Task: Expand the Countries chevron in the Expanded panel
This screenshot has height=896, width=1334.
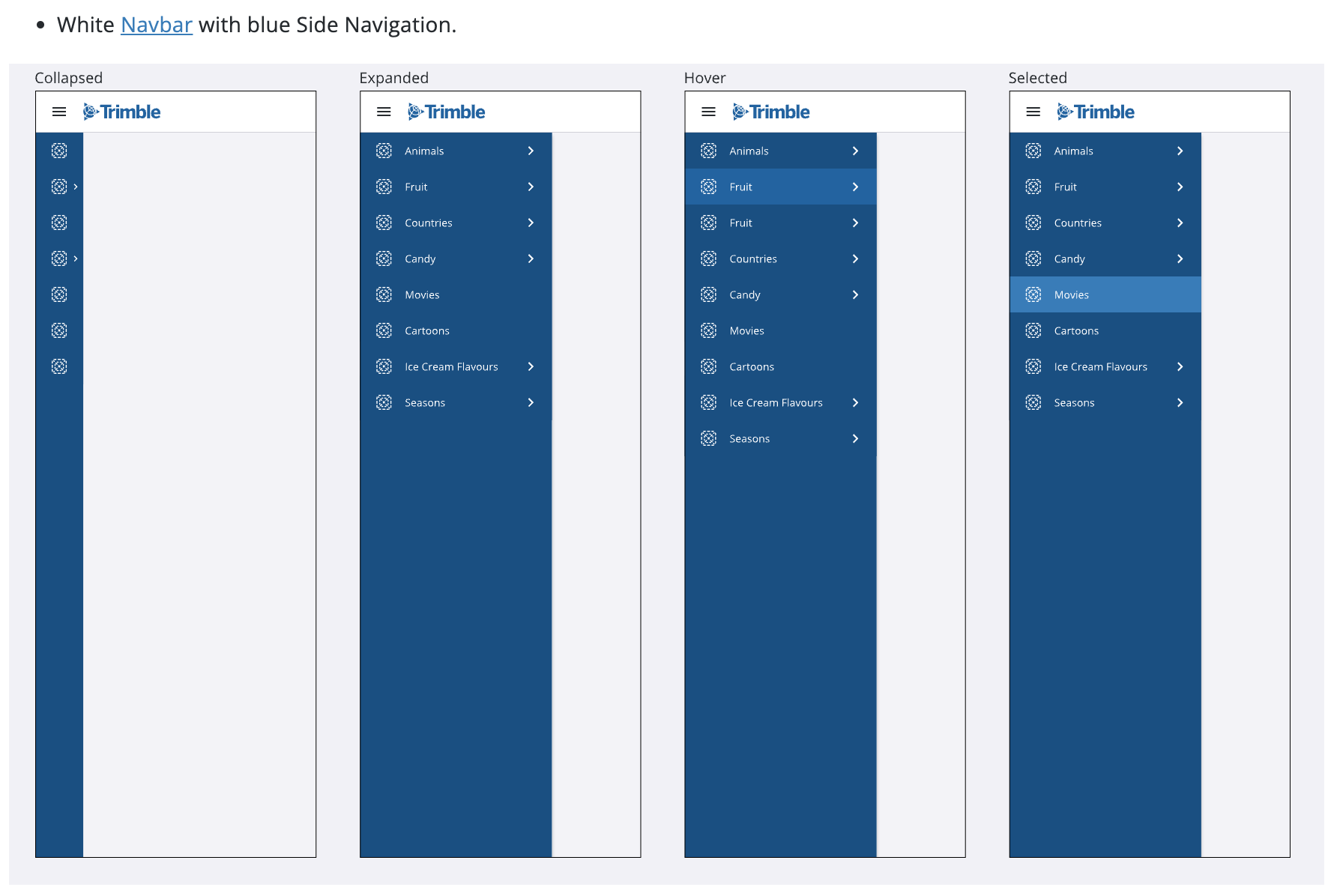Action: coord(531,223)
